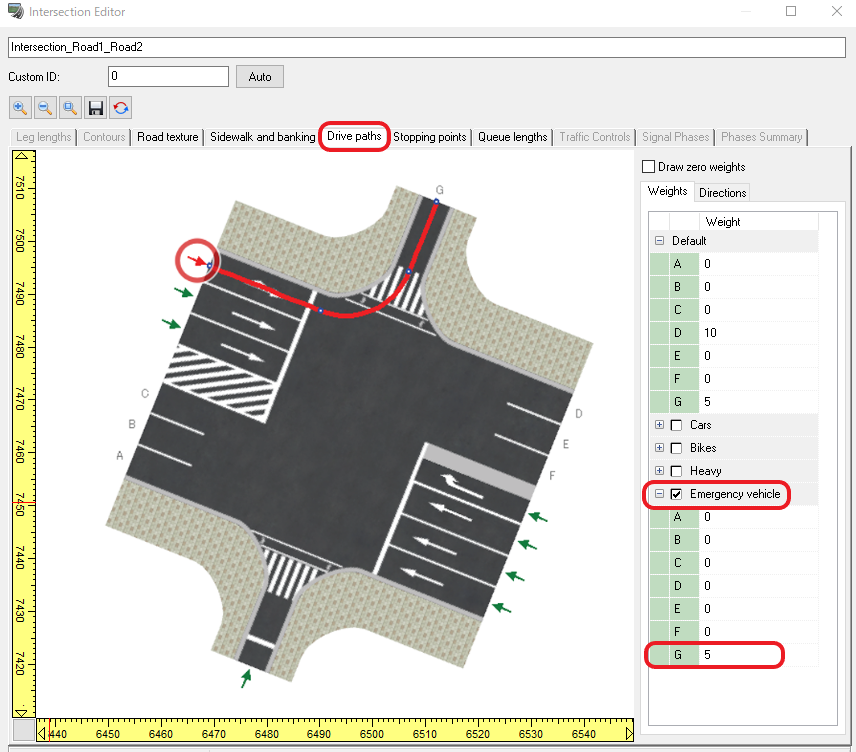Image resolution: width=856 pixels, height=752 pixels.
Task: Select Default row E weight cell
Action: (x=758, y=356)
